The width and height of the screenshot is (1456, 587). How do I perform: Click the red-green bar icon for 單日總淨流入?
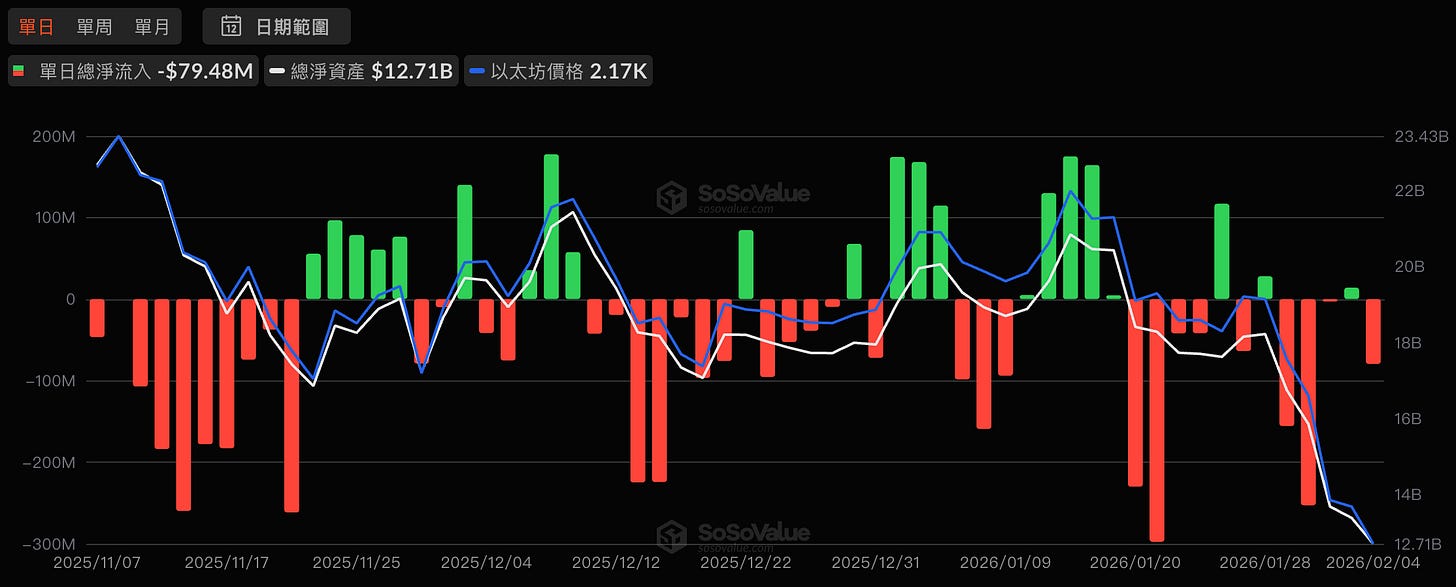click(17, 70)
